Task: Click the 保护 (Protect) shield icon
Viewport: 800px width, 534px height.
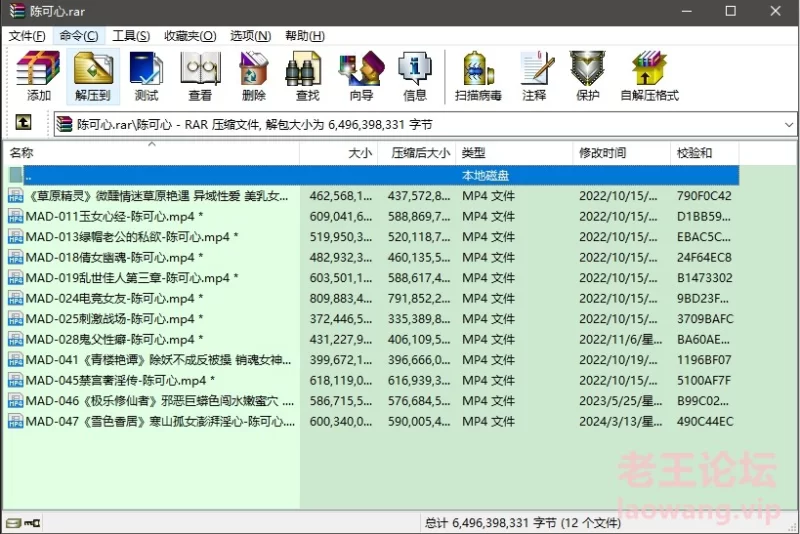Action: [x=587, y=75]
